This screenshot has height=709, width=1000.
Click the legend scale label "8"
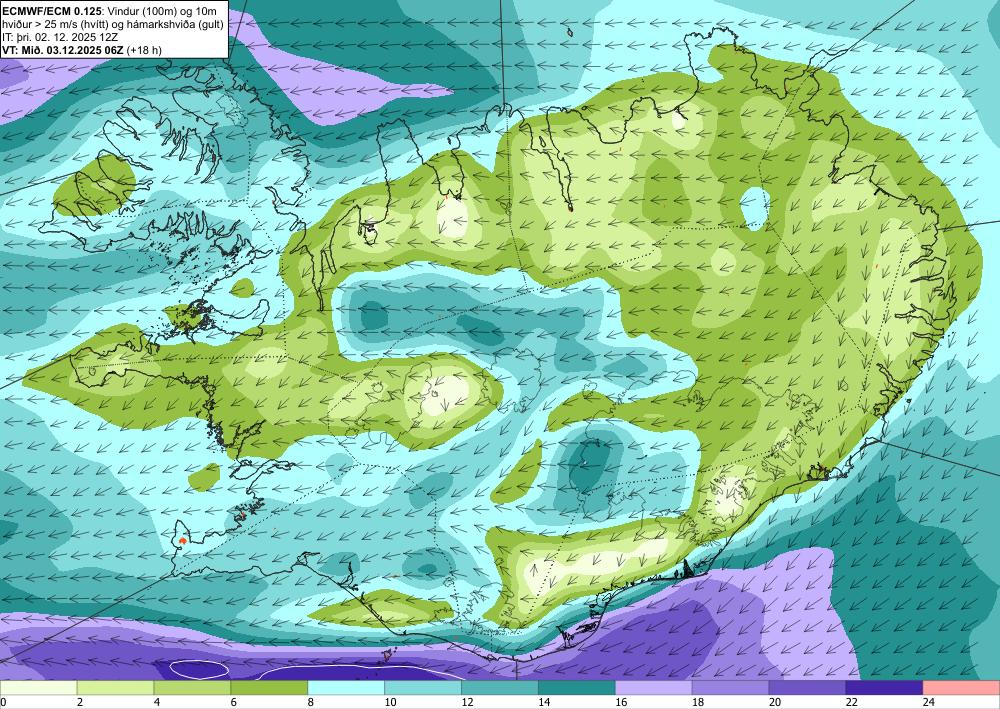311,702
